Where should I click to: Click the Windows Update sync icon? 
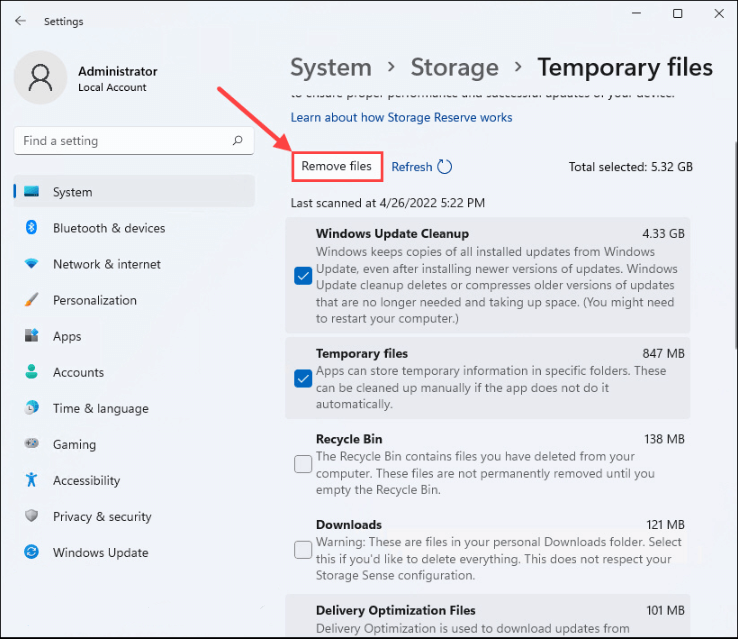pyautogui.click(x=32, y=552)
